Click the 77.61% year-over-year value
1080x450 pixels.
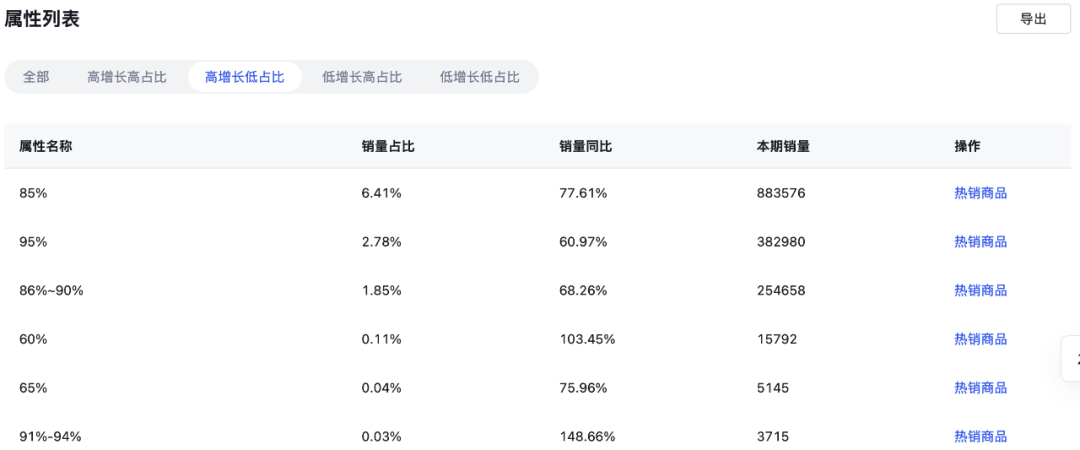point(583,194)
